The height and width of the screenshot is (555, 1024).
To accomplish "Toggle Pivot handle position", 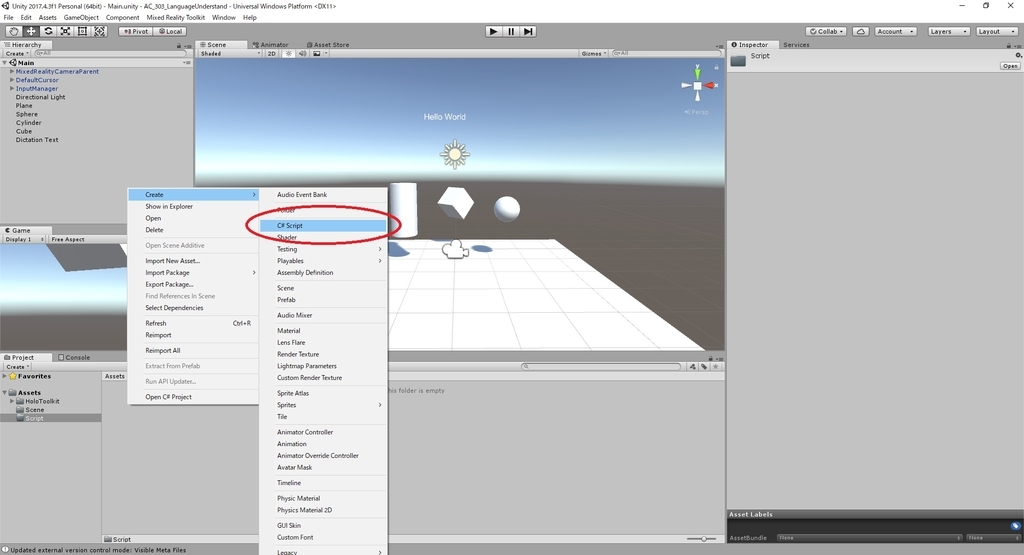I will [x=136, y=31].
